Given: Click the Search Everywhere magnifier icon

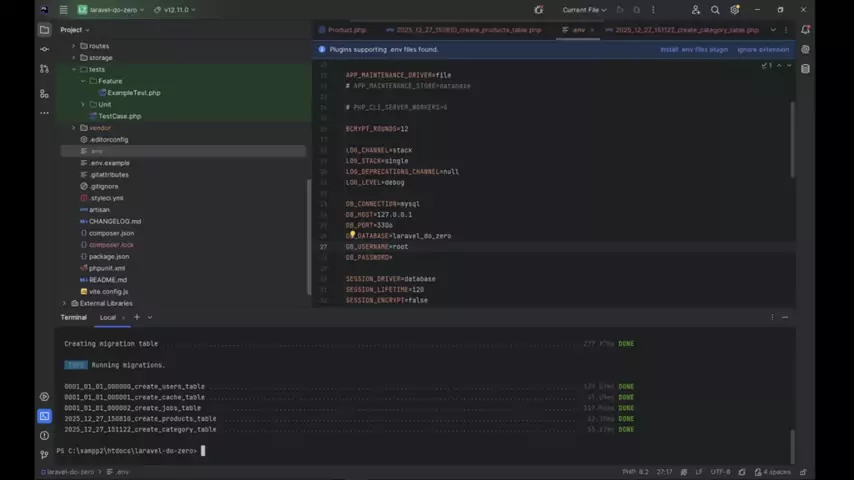Looking at the screenshot, I should tap(715, 10).
